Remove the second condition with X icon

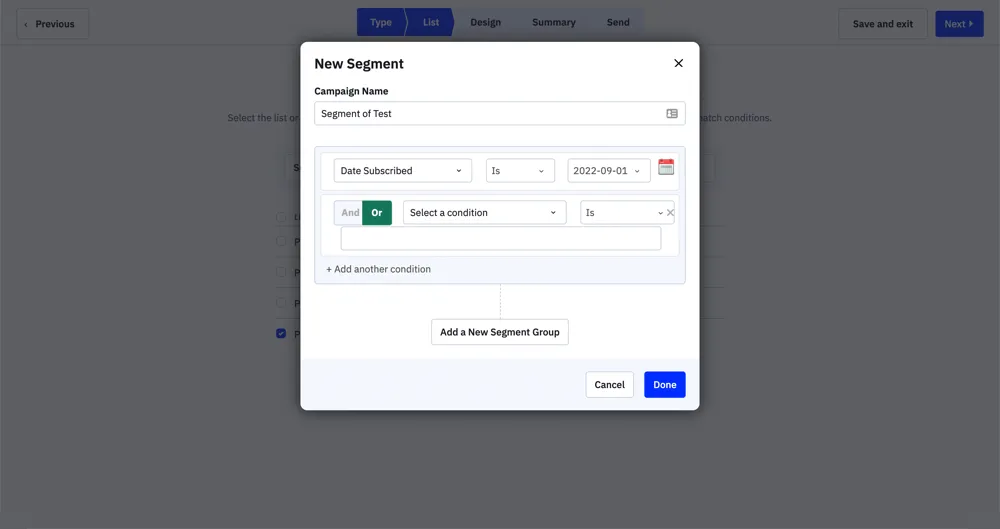[670, 213]
